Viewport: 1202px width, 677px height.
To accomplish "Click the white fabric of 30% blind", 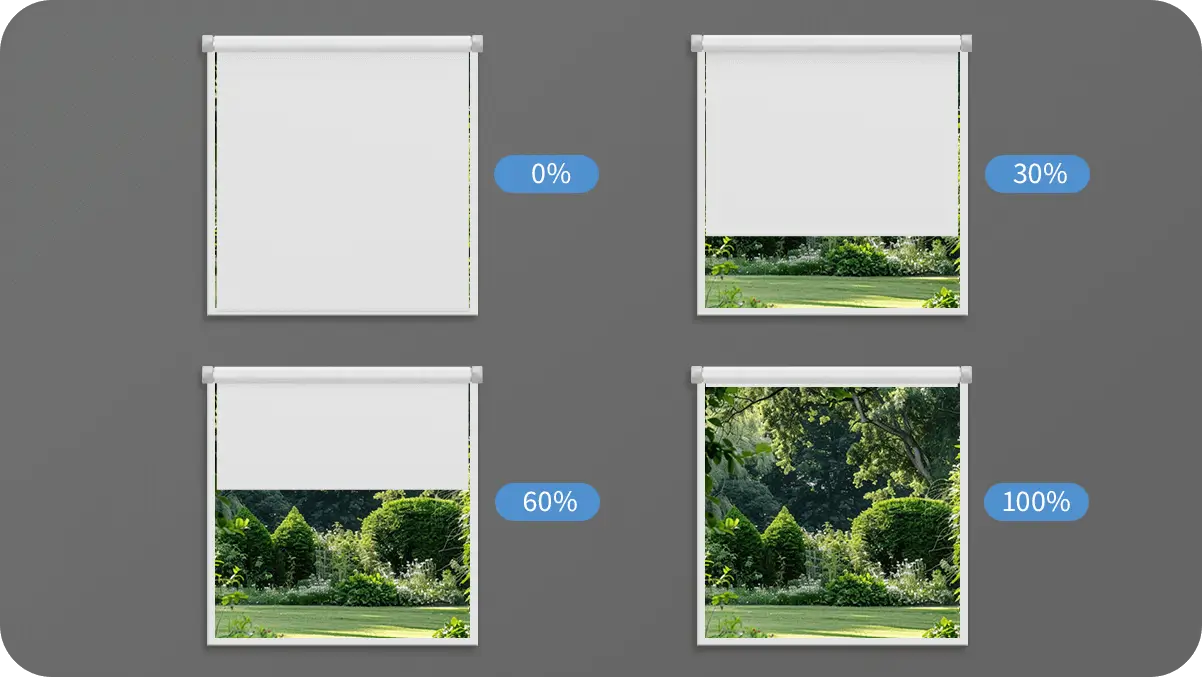I will (x=832, y=144).
